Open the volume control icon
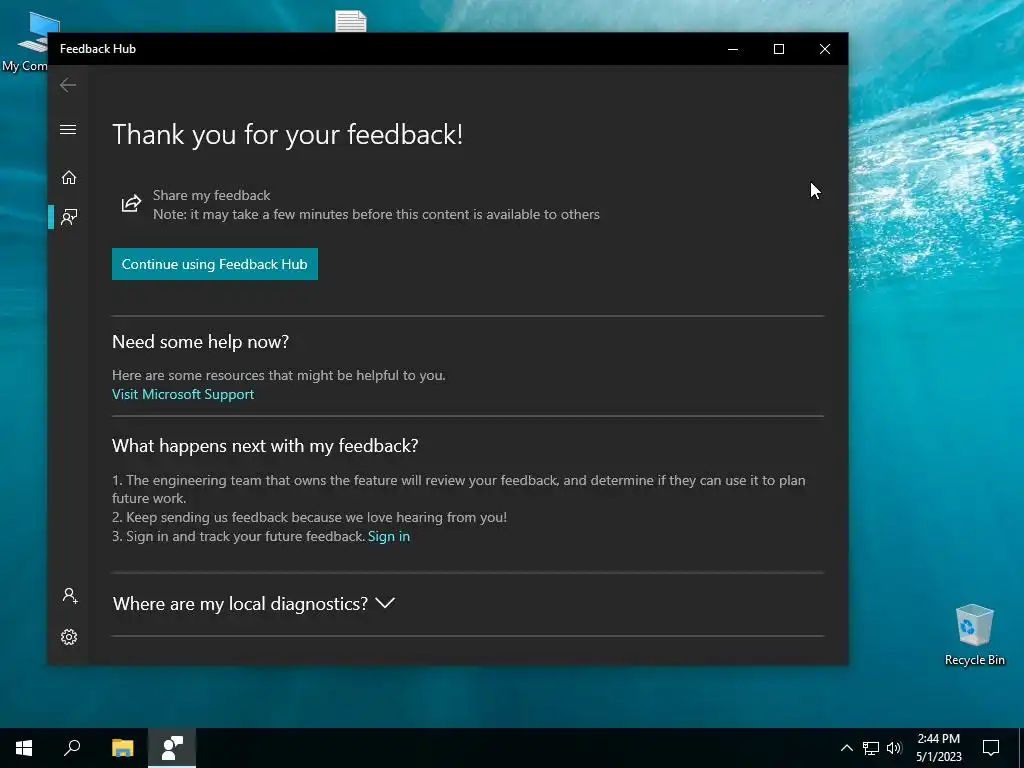Image resolution: width=1024 pixels, height=768 pixels. click(x=894, y=748)
